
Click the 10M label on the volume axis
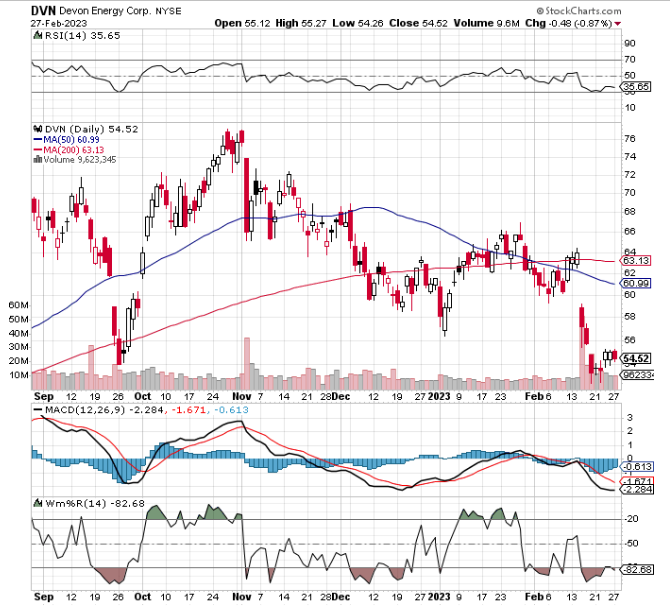coord(19,375)
